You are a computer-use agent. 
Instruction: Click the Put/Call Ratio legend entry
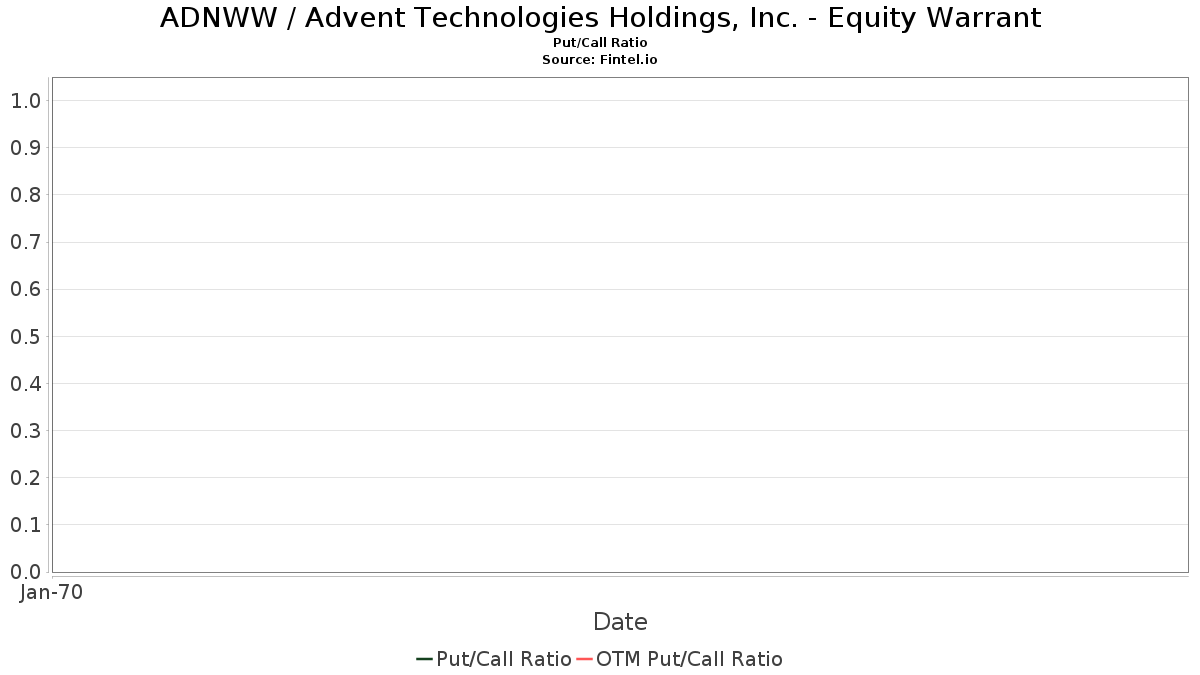(494, 659)
